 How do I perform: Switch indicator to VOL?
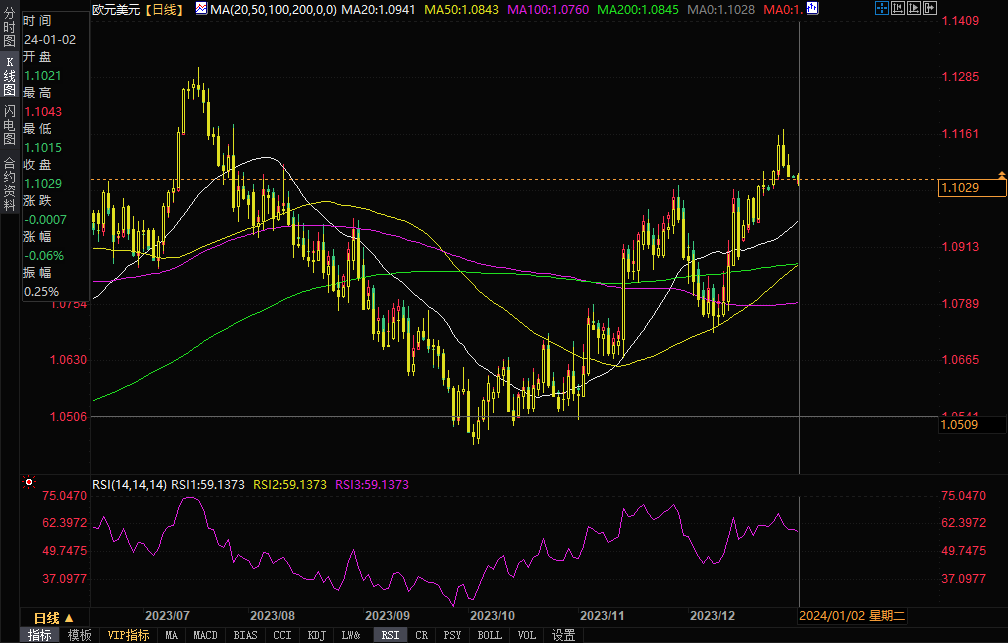(x=526, y=635)
